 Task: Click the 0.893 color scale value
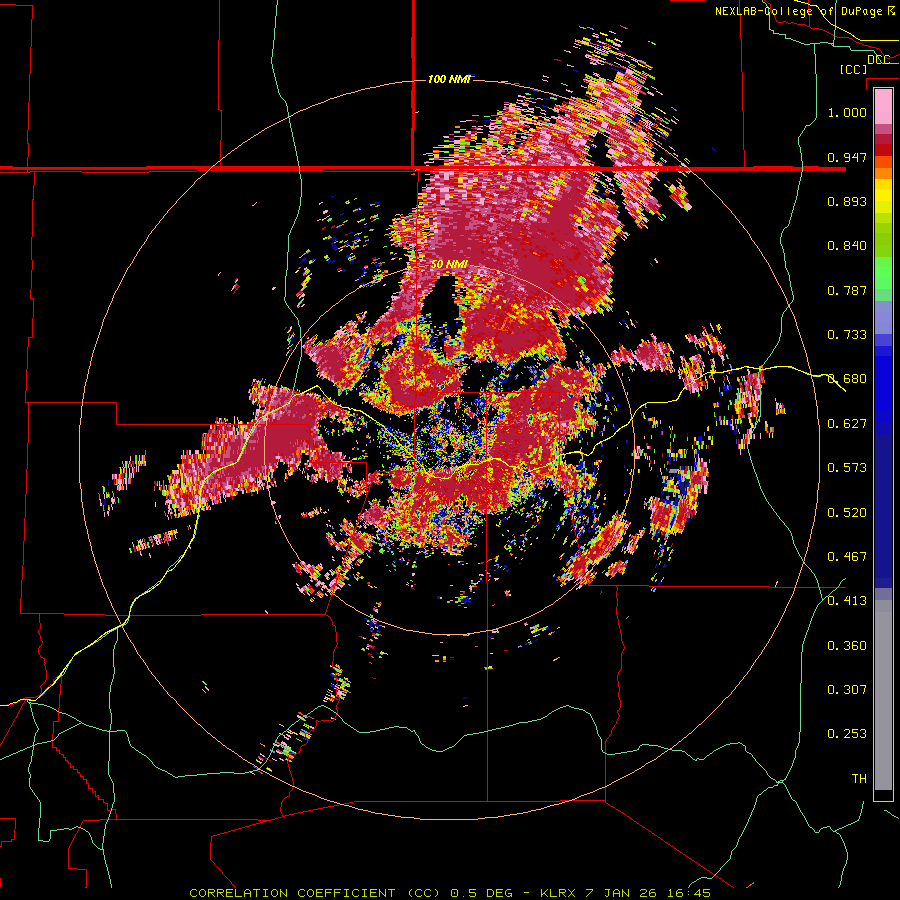(x=847, y=201)
